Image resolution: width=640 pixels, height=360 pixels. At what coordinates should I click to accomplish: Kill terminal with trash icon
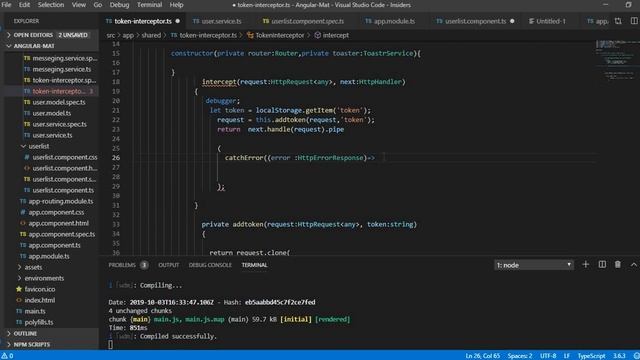point(618,265)
